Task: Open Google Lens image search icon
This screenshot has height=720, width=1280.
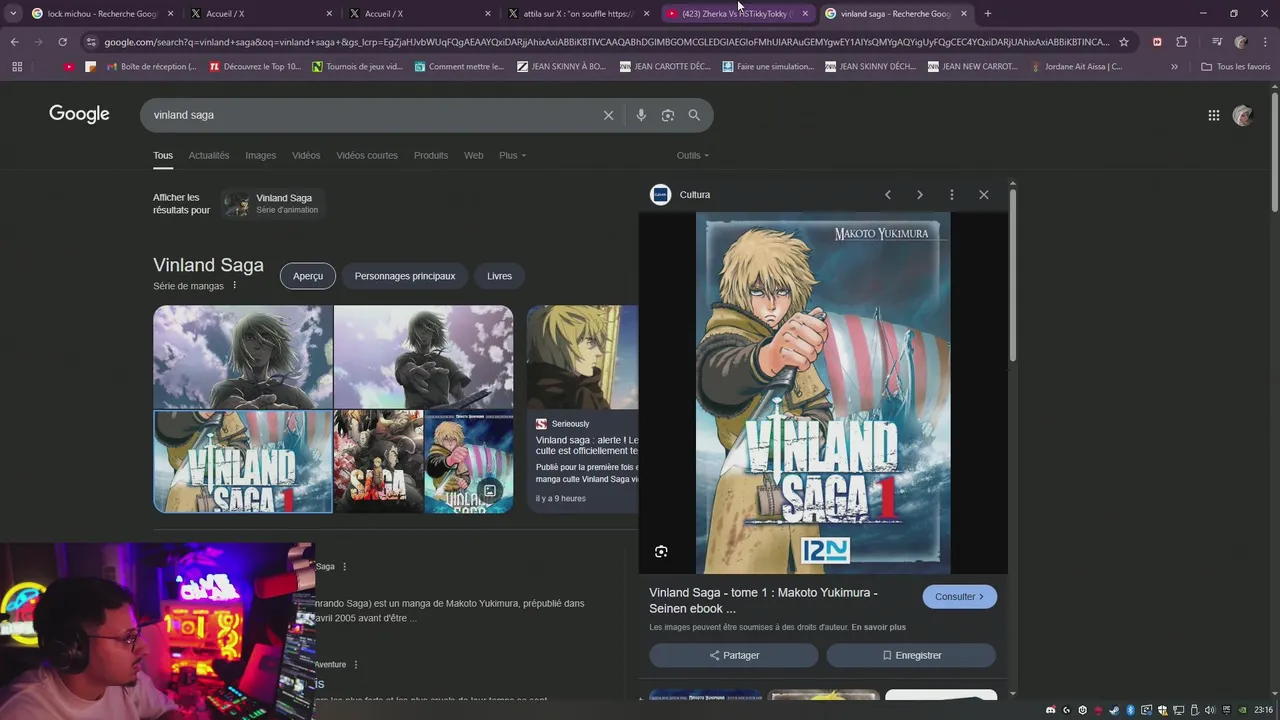Action: [668, 115]
